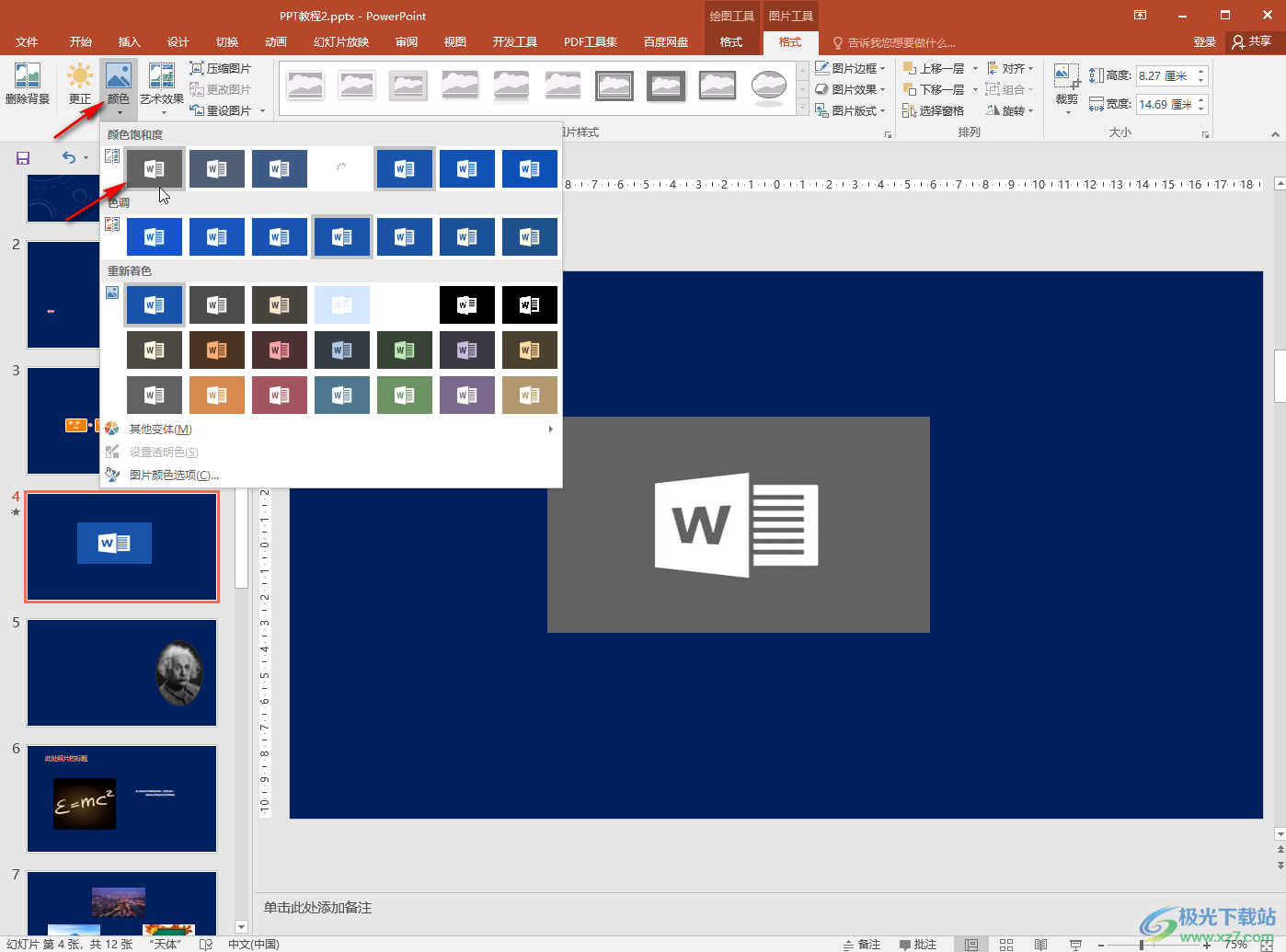Switch to Normal view icon in status bar
Viewport: 1286px width, 952px height.
[x=971, y=945]
